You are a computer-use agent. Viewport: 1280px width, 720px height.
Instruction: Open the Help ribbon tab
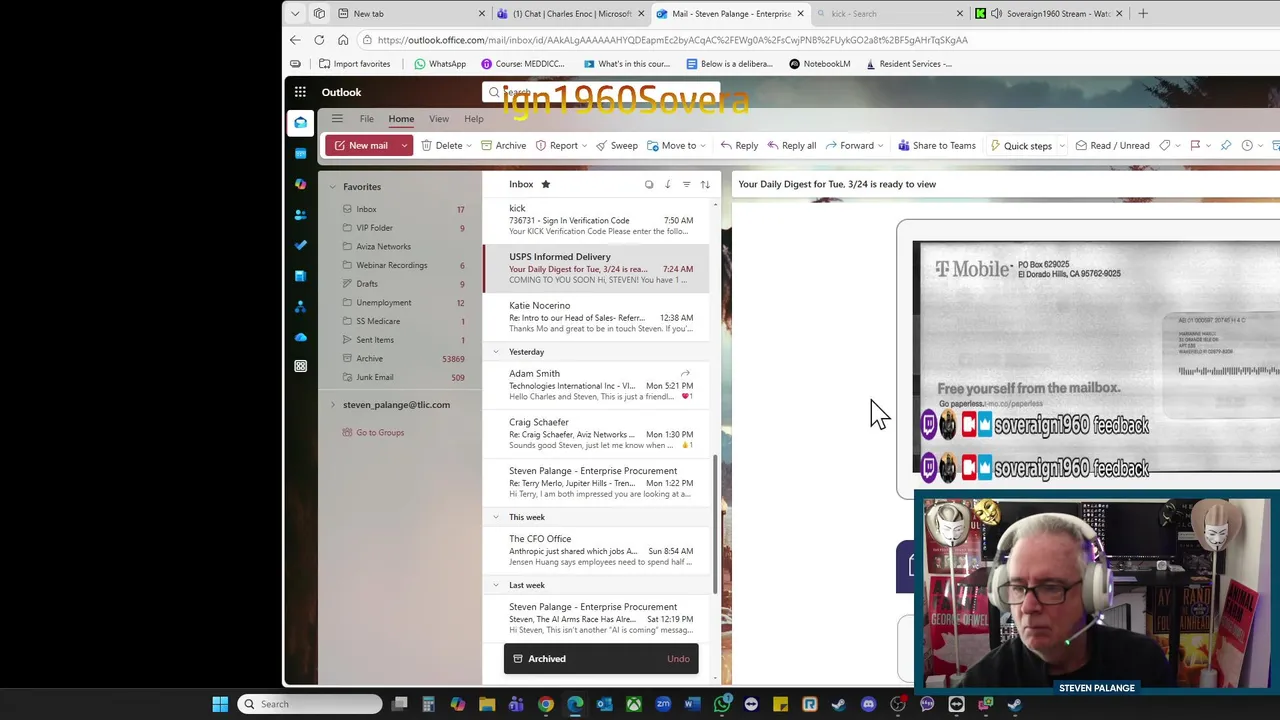click(474, 119)
